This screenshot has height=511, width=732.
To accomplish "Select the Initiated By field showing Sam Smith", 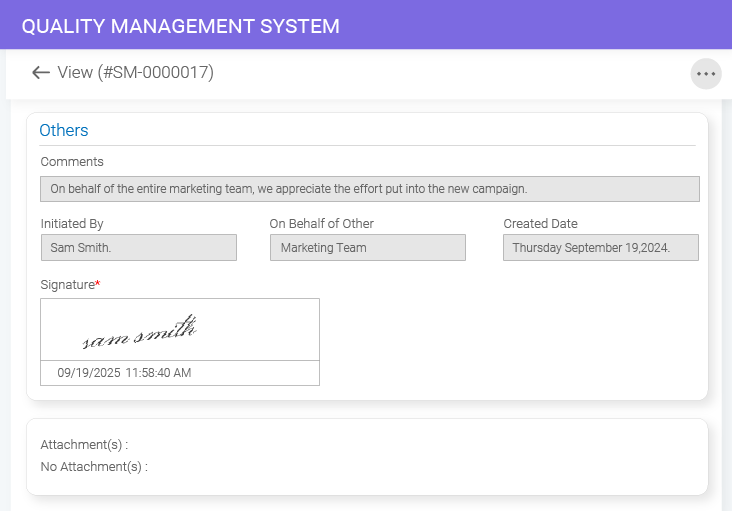I will [x=139, y=247].
